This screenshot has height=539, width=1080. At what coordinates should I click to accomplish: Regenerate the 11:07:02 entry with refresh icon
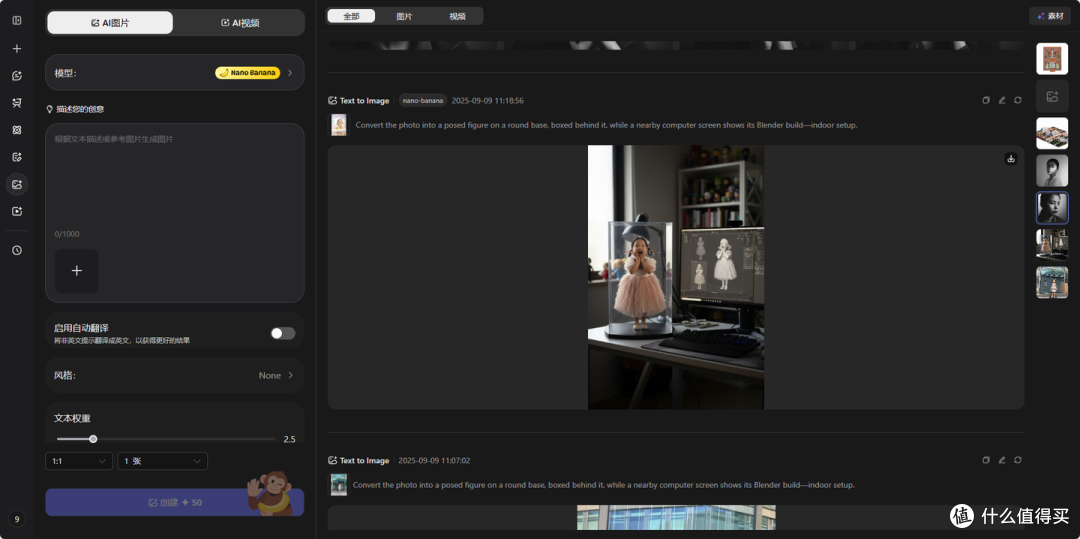1018,460
